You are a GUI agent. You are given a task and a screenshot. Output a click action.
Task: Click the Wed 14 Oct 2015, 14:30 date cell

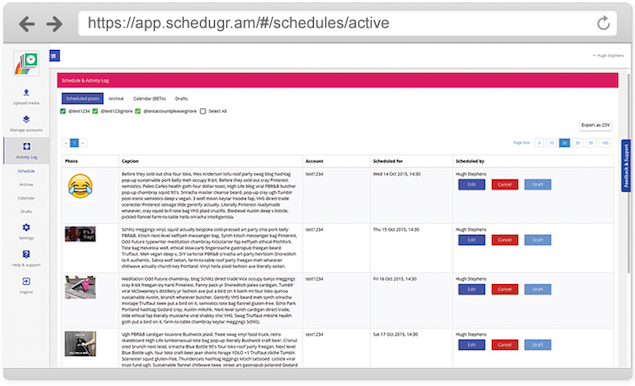tap(397, 174)
